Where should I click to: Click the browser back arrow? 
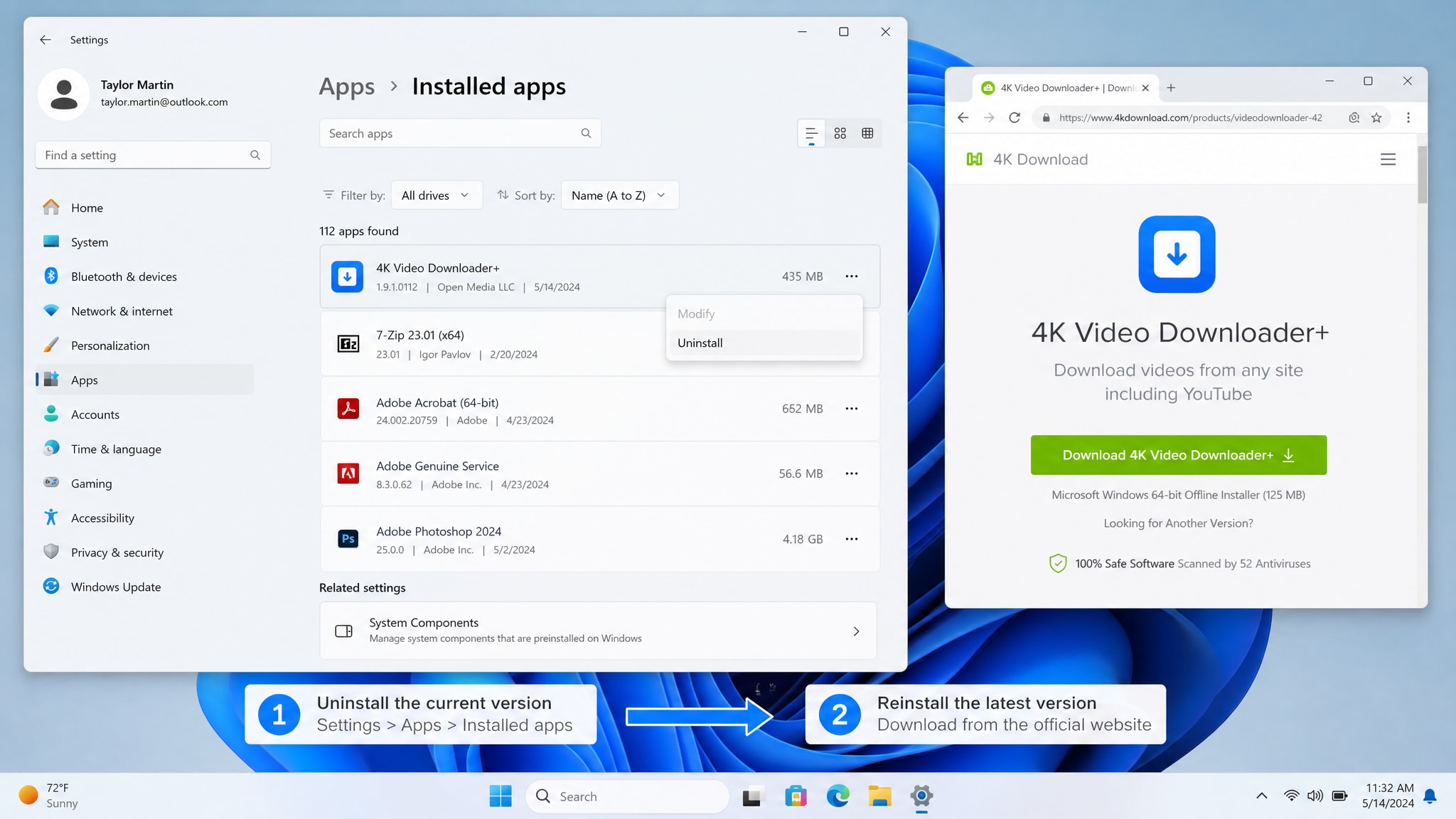963,118
